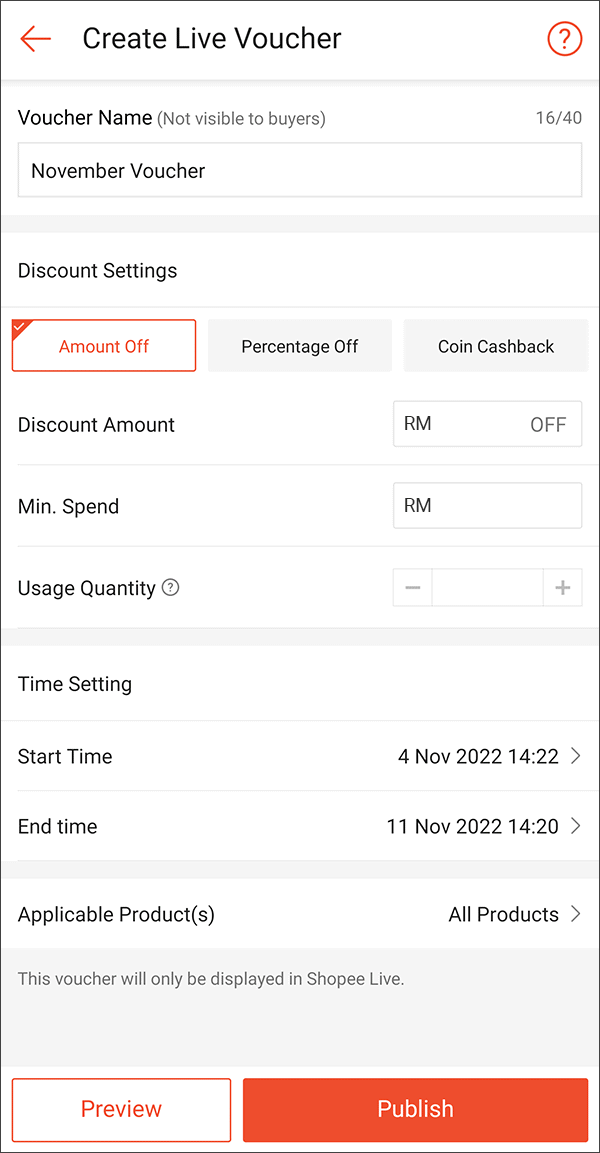600x1153 pixels.
Task: Select the Percentage Off discount type
Action: tap(299, 345)
